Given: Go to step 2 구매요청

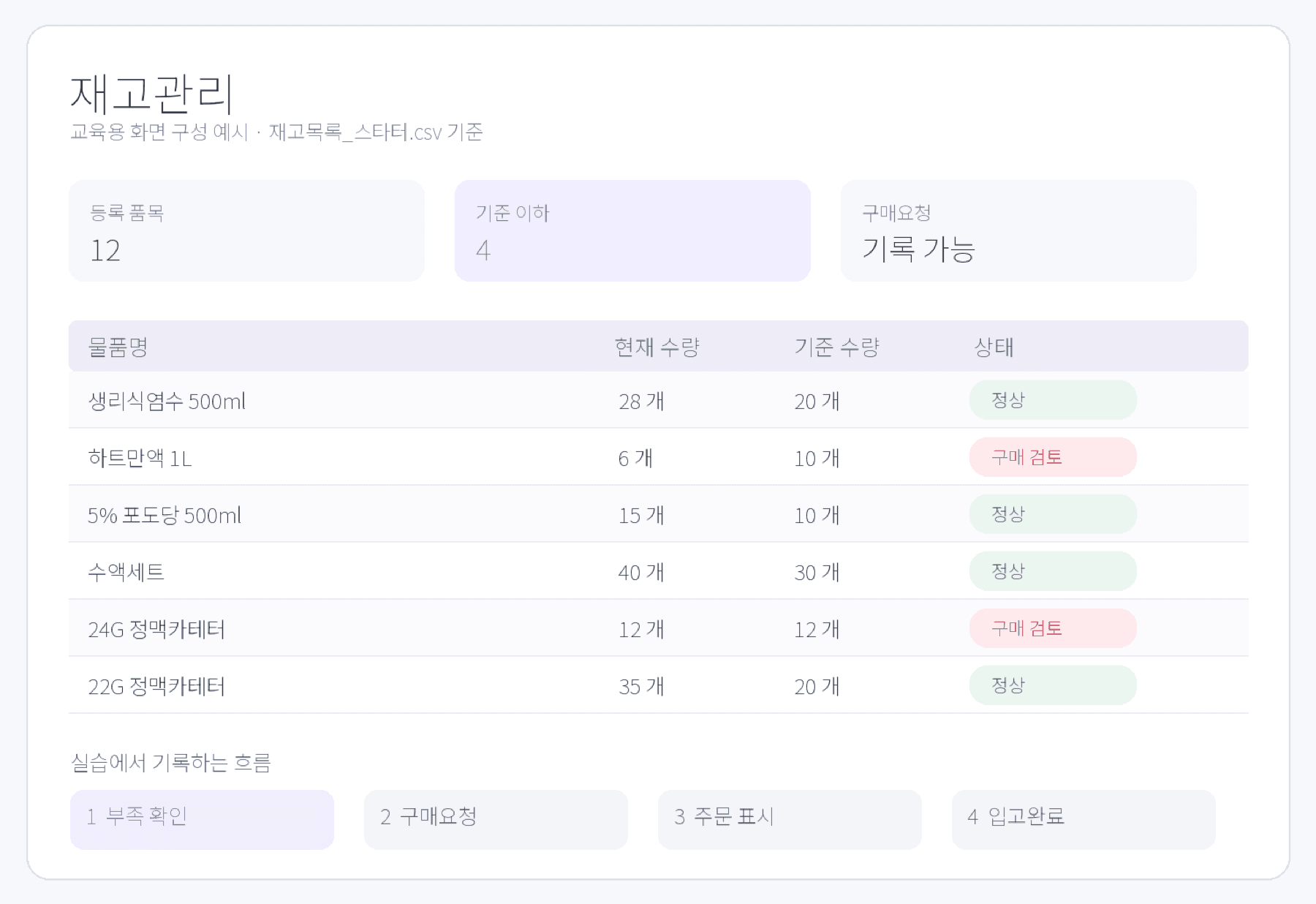Looking at the screenshot, I should [x=496, y=819].
